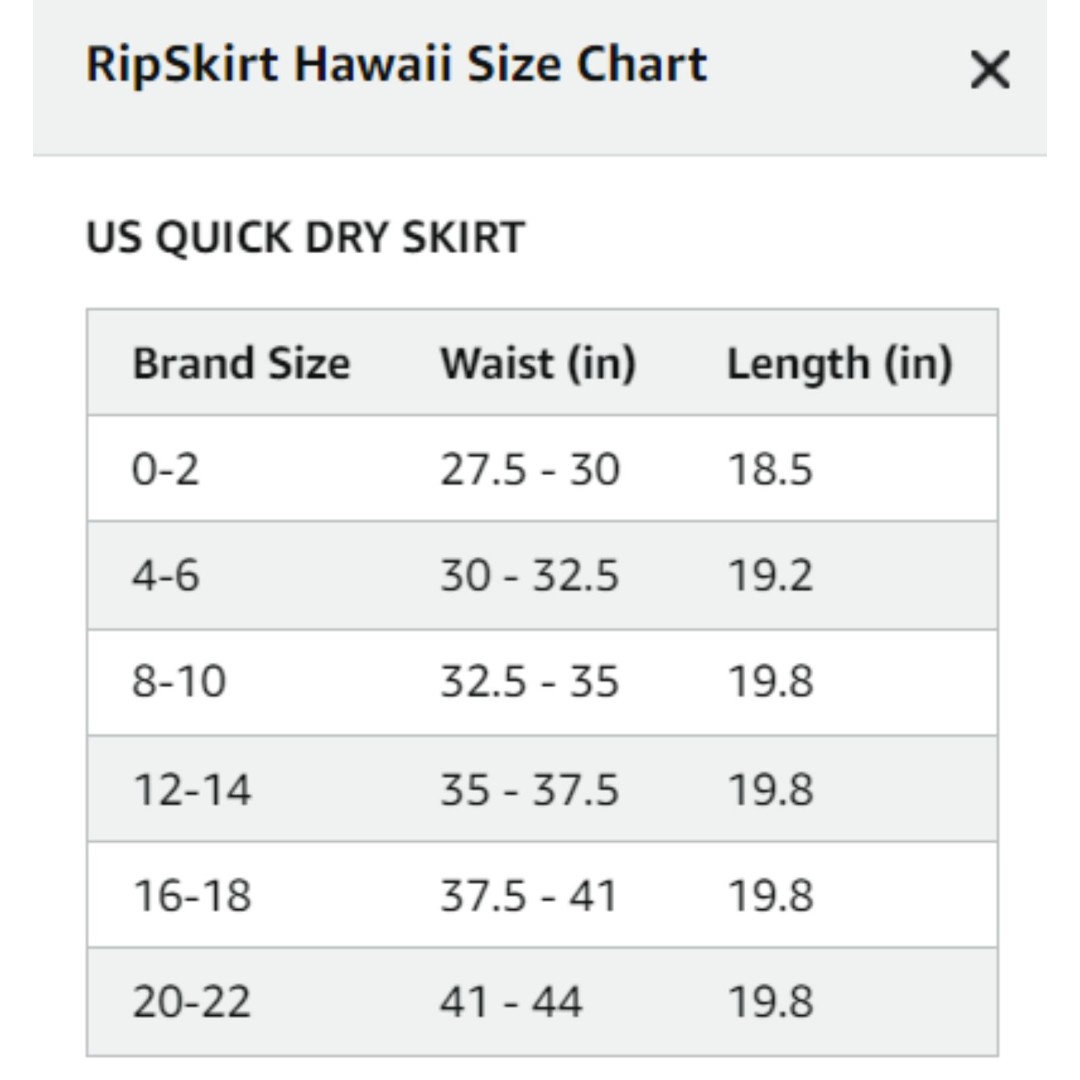This screenshot has width=1080, height=1080.
Task: Select the 4-6 brand size cell
Action: (165, 575)
